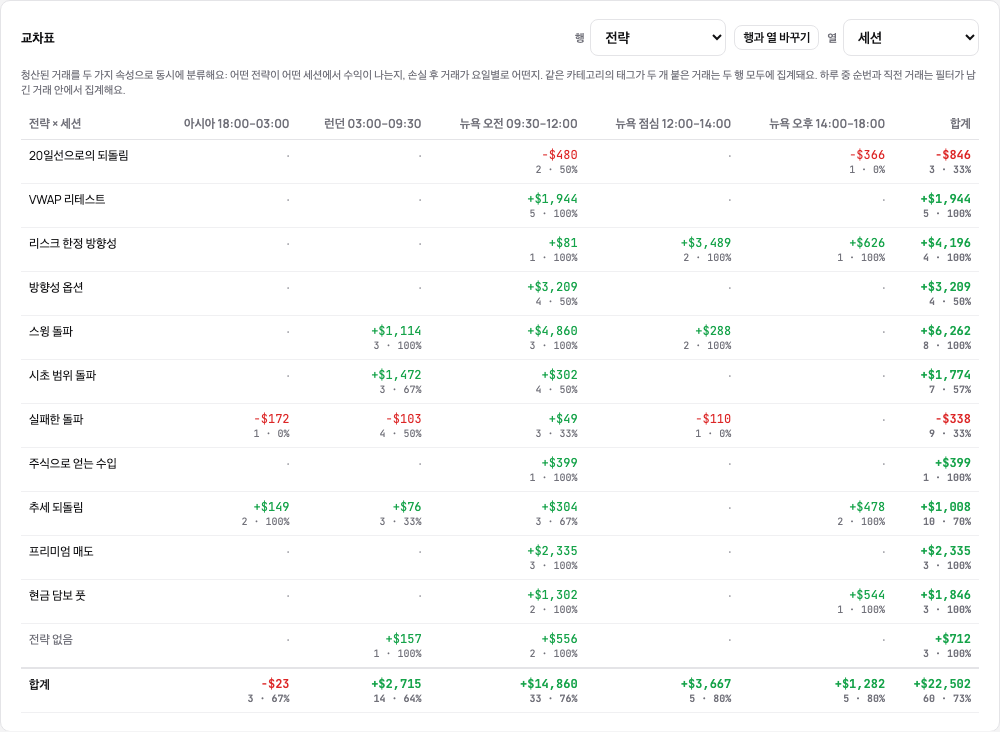
Task: Click the 리스크 한정 방향성 row label
Action: tap(73, 244)
